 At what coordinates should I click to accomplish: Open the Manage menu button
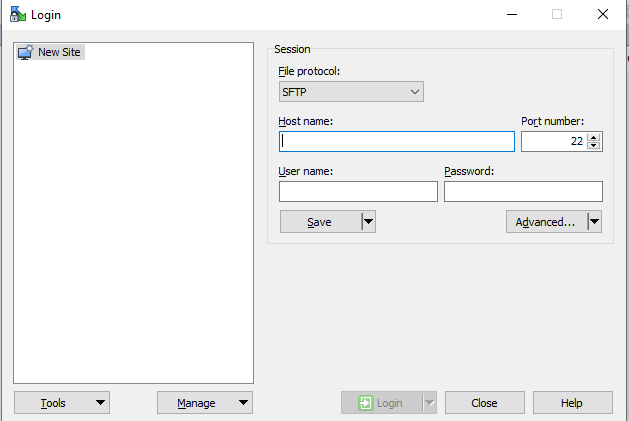click(x=205, y=403)
